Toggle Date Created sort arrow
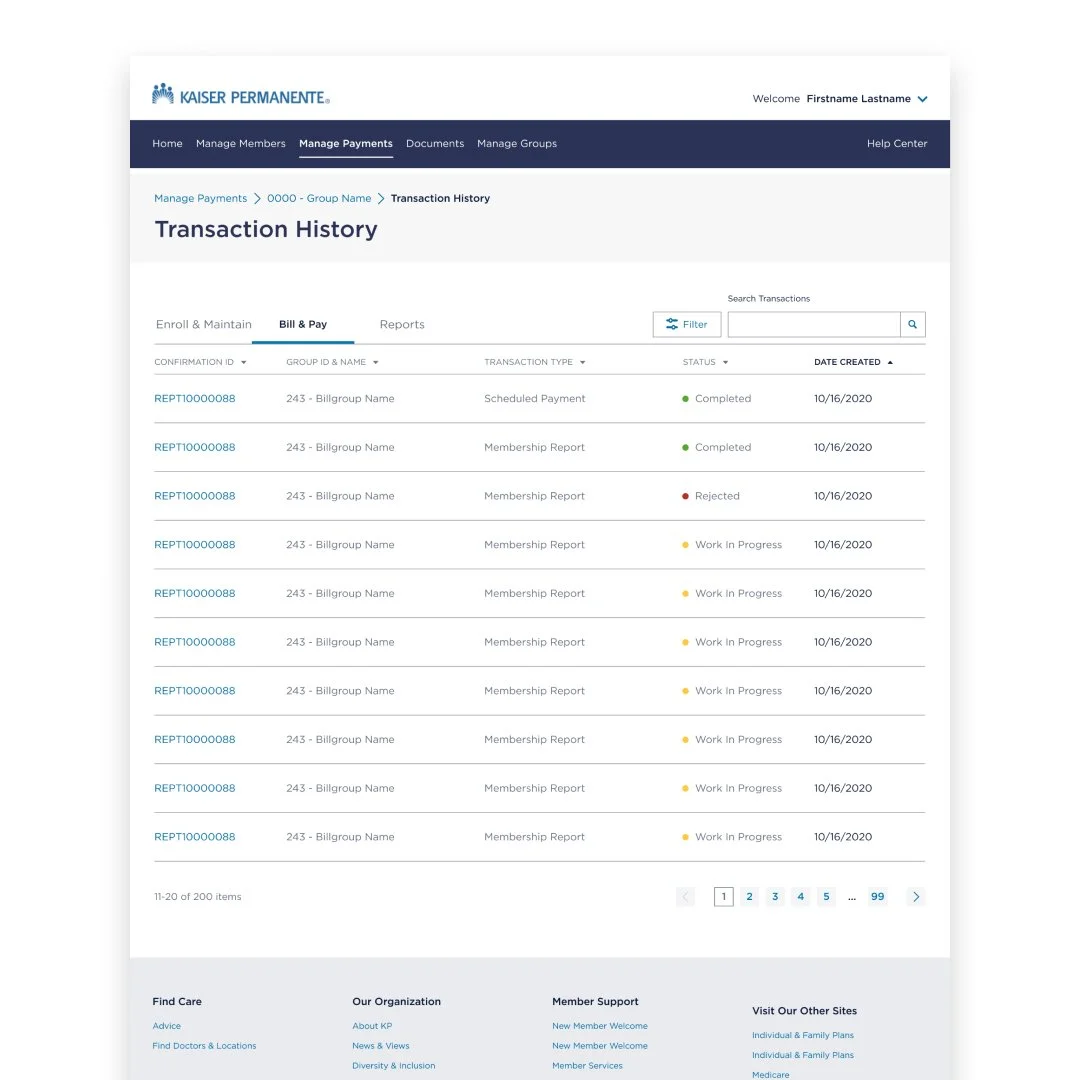Screen dimensions: 1080x1080 [x=890, y=362]
